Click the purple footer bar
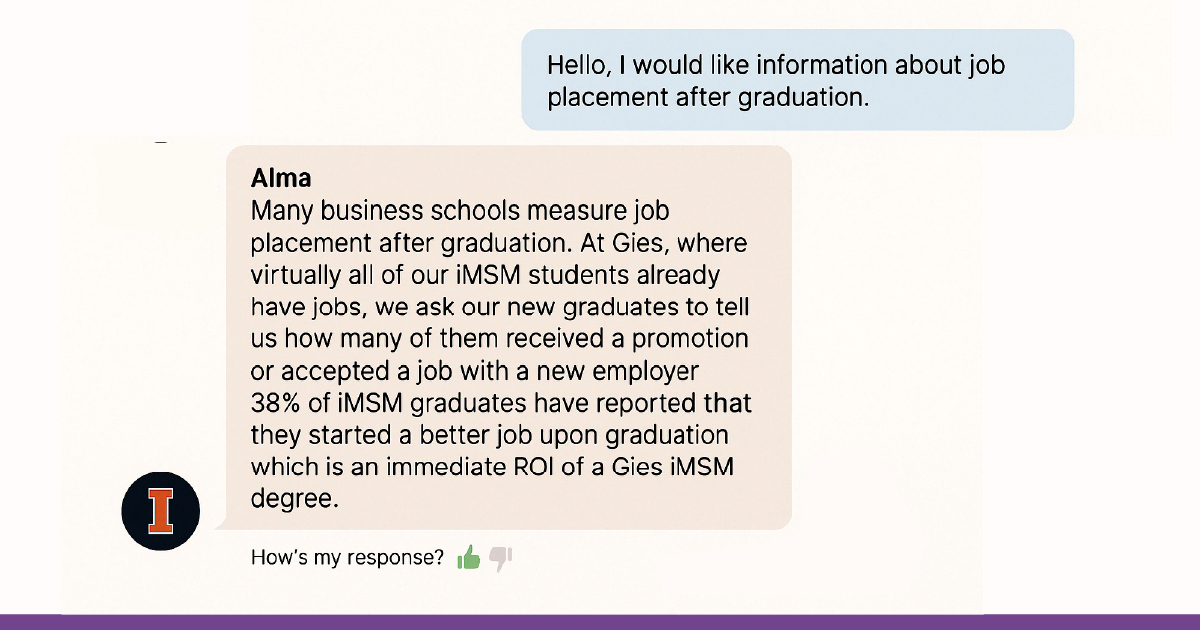The height and width of the screenshot is (630, 1200). (x=600, y=622)
